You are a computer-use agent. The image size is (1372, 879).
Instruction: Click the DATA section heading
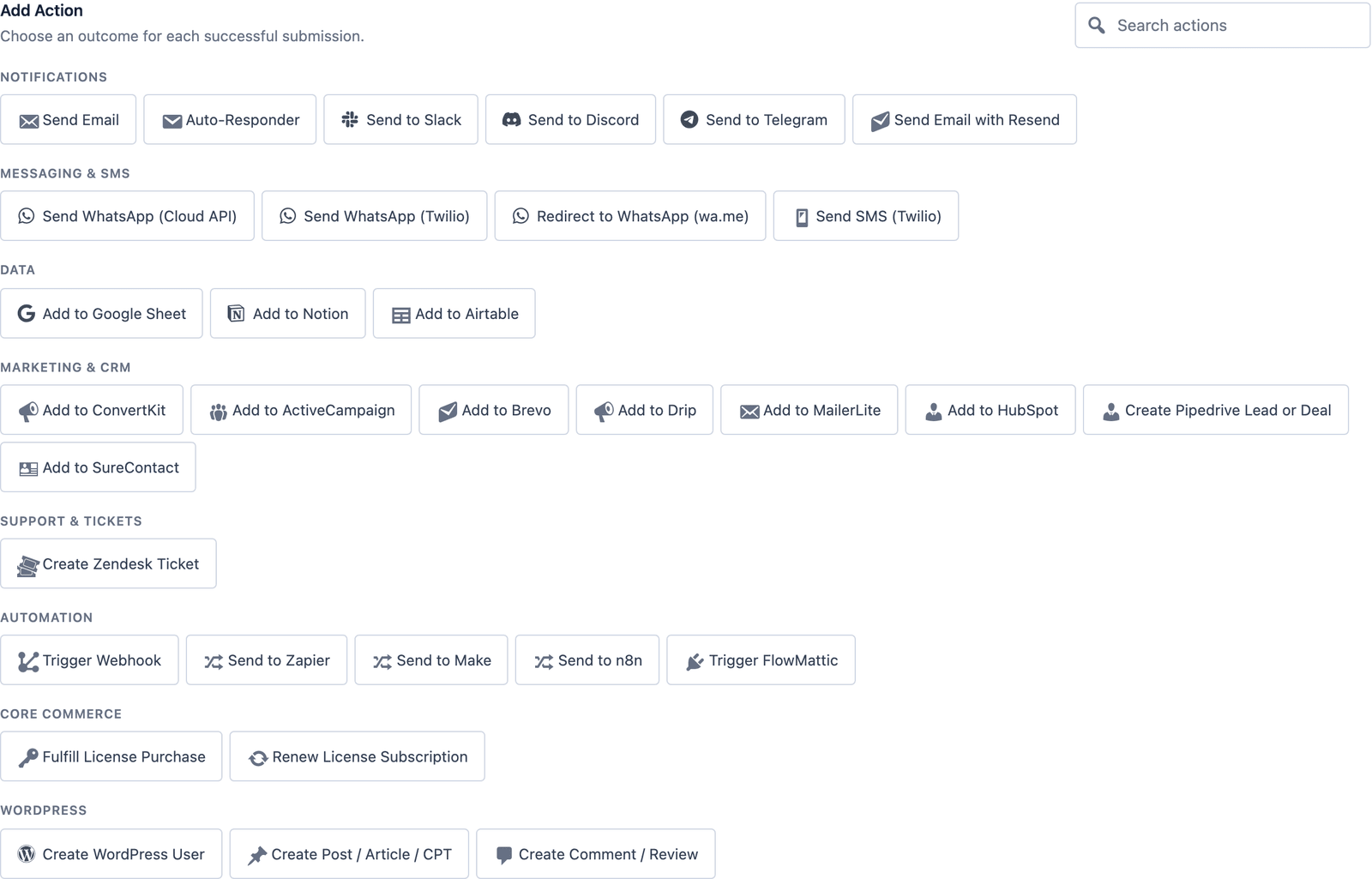pos(18,270)
